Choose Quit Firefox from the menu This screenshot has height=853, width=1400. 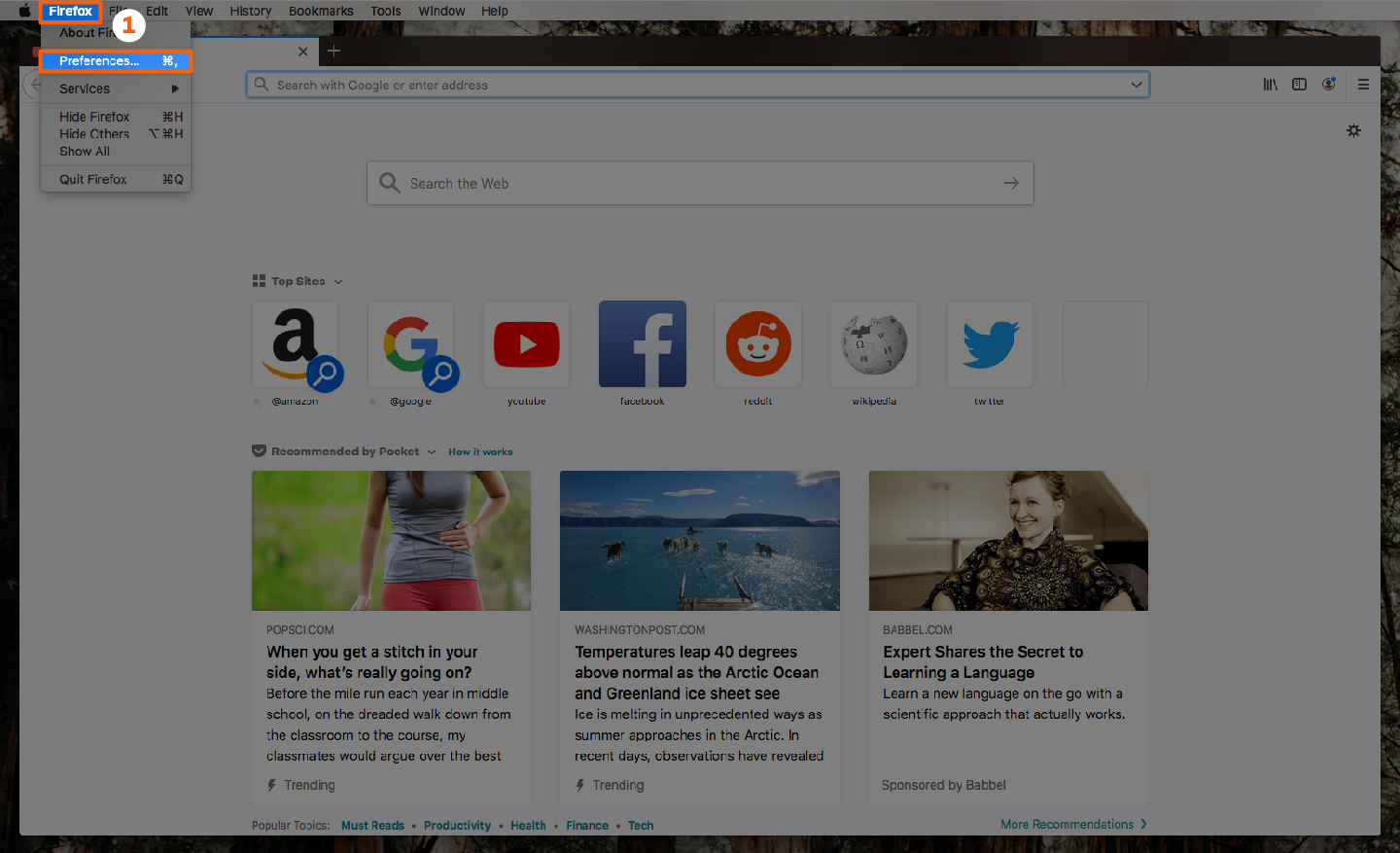(x=116, y=179)
